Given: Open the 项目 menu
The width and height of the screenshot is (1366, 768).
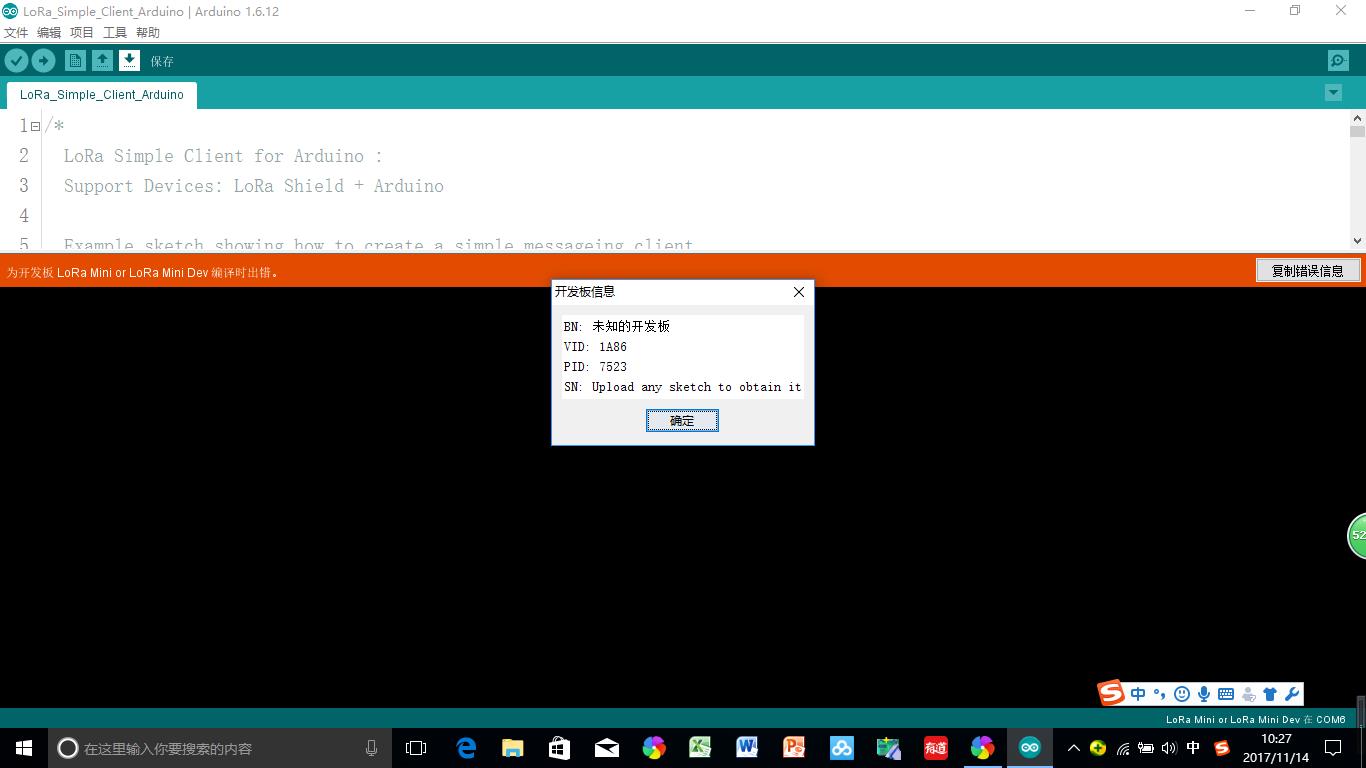Looking at the screenshot, I should coord(82,33).
